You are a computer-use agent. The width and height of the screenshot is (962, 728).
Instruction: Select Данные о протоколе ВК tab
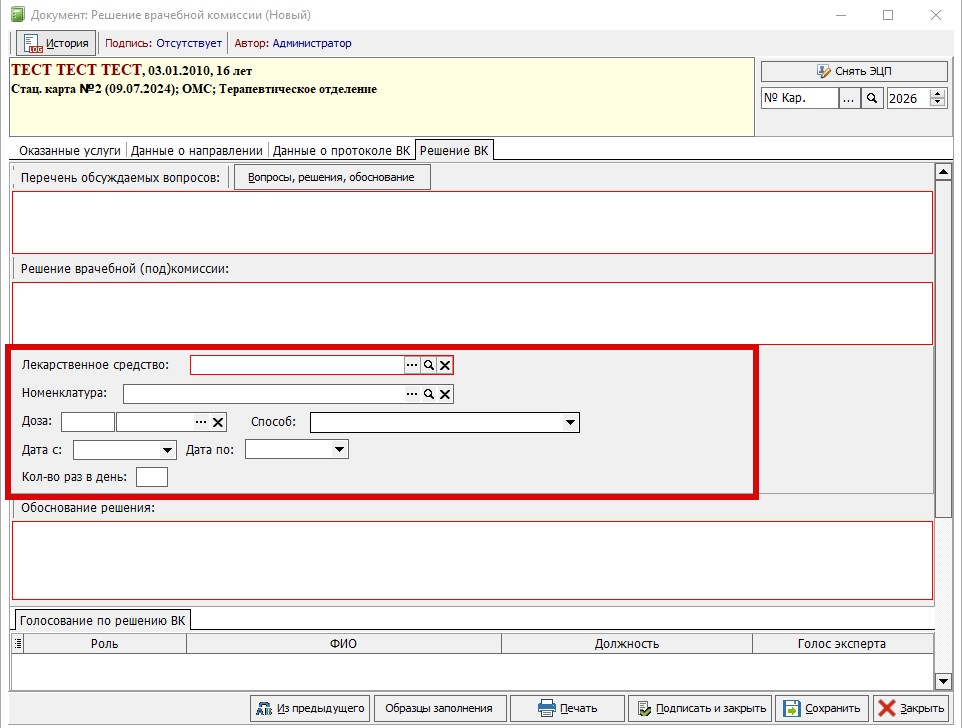tap(341, 150)
